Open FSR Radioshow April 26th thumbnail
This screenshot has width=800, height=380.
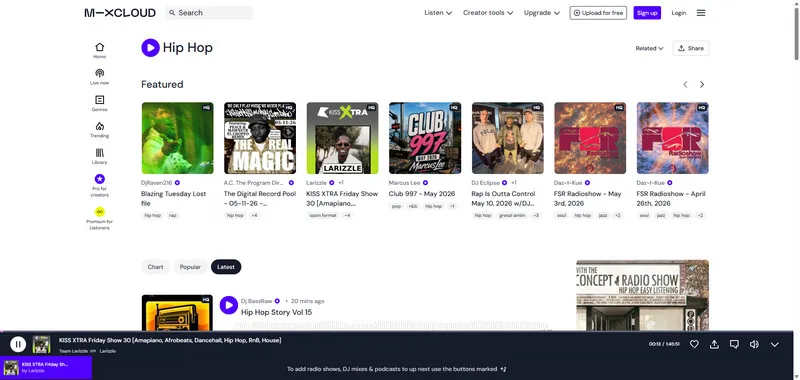(x=672, y=138)
